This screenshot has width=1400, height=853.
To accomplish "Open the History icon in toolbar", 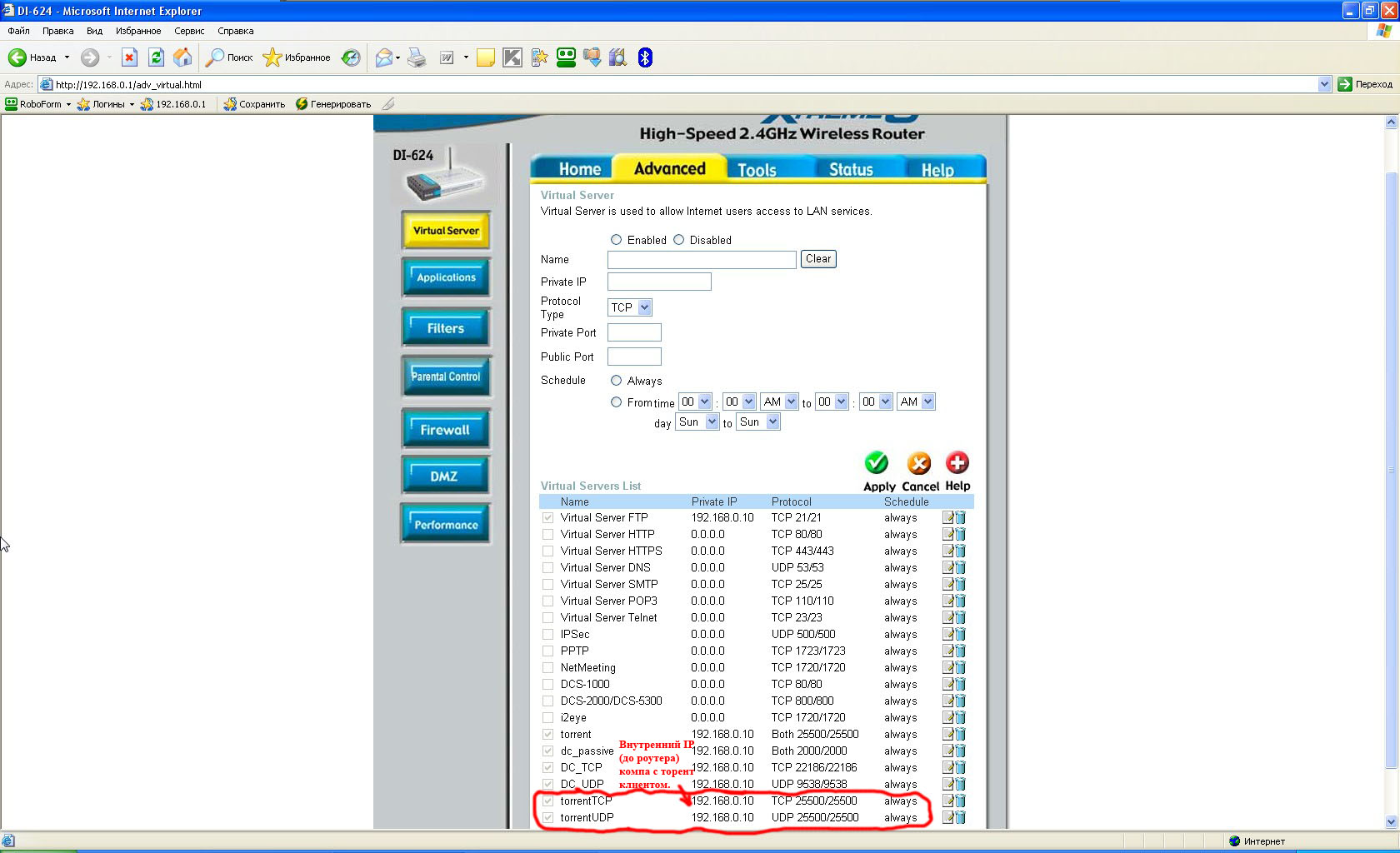I will 351,57.
